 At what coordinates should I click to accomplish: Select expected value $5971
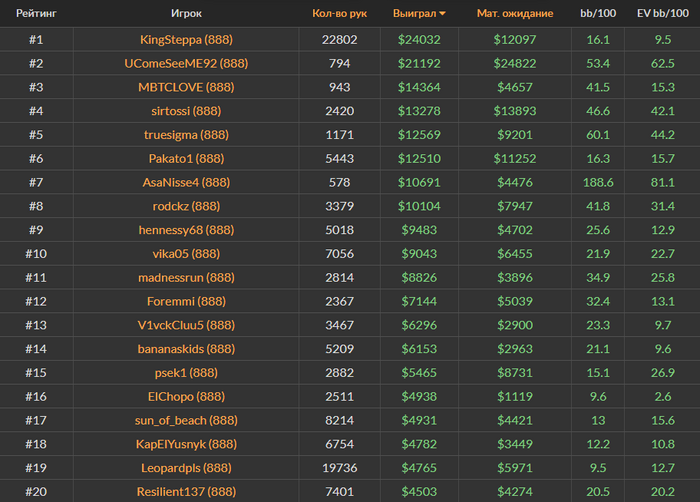click(515, 468)
